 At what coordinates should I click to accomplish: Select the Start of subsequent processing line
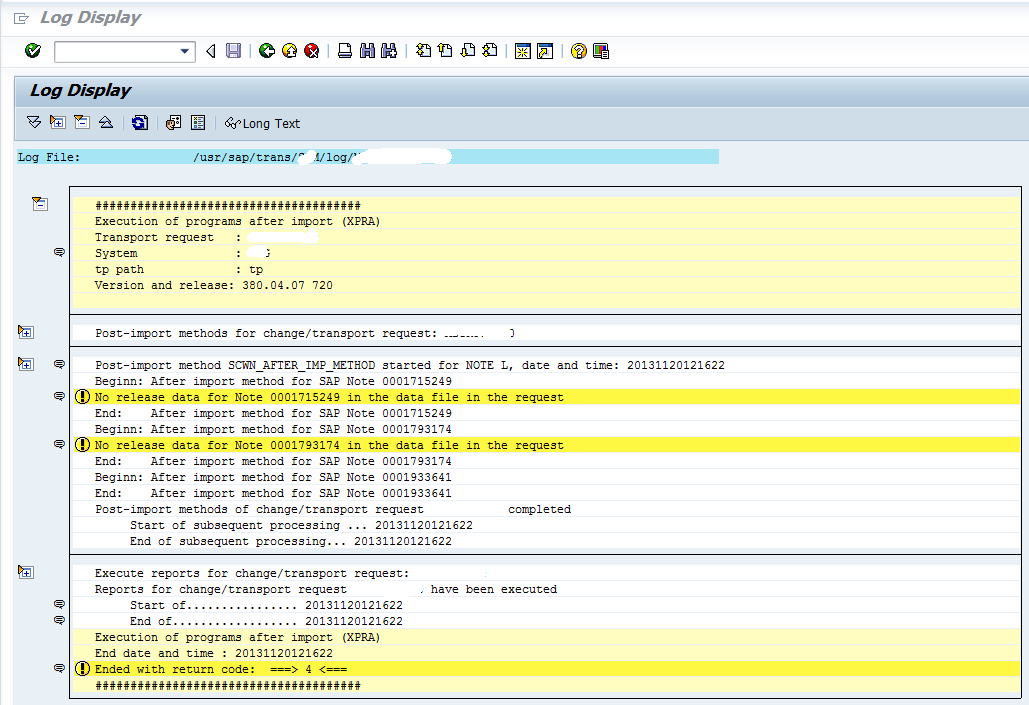click(x=546, y=525)
